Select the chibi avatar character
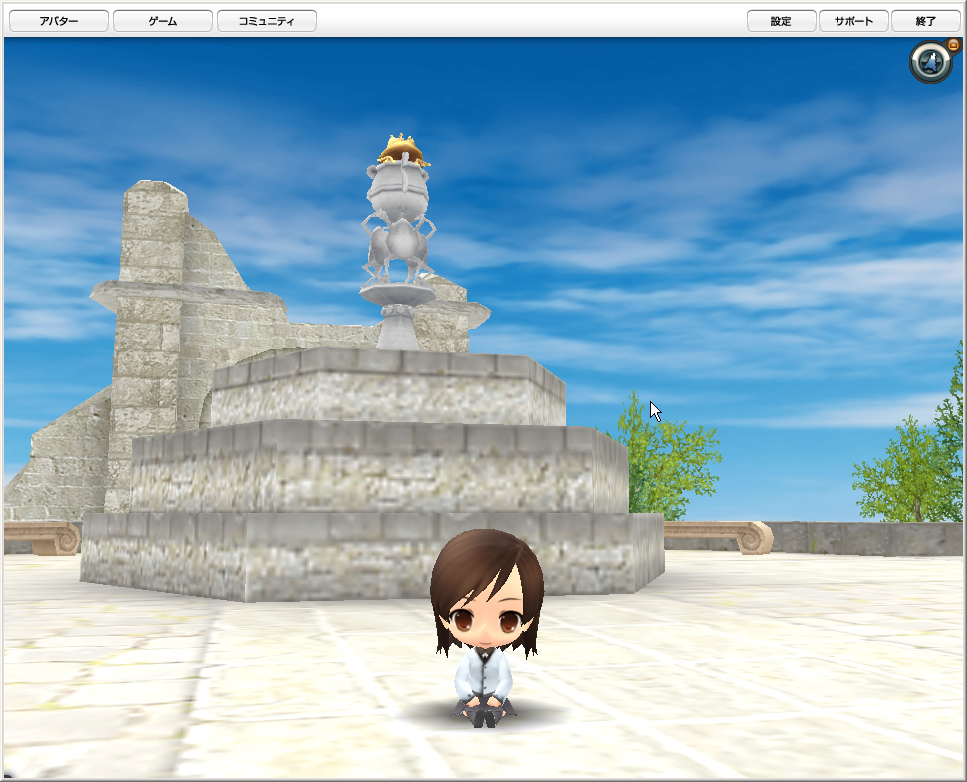This screenshot has height=782, width=967. pyautogui.click(x=487, y=628)
